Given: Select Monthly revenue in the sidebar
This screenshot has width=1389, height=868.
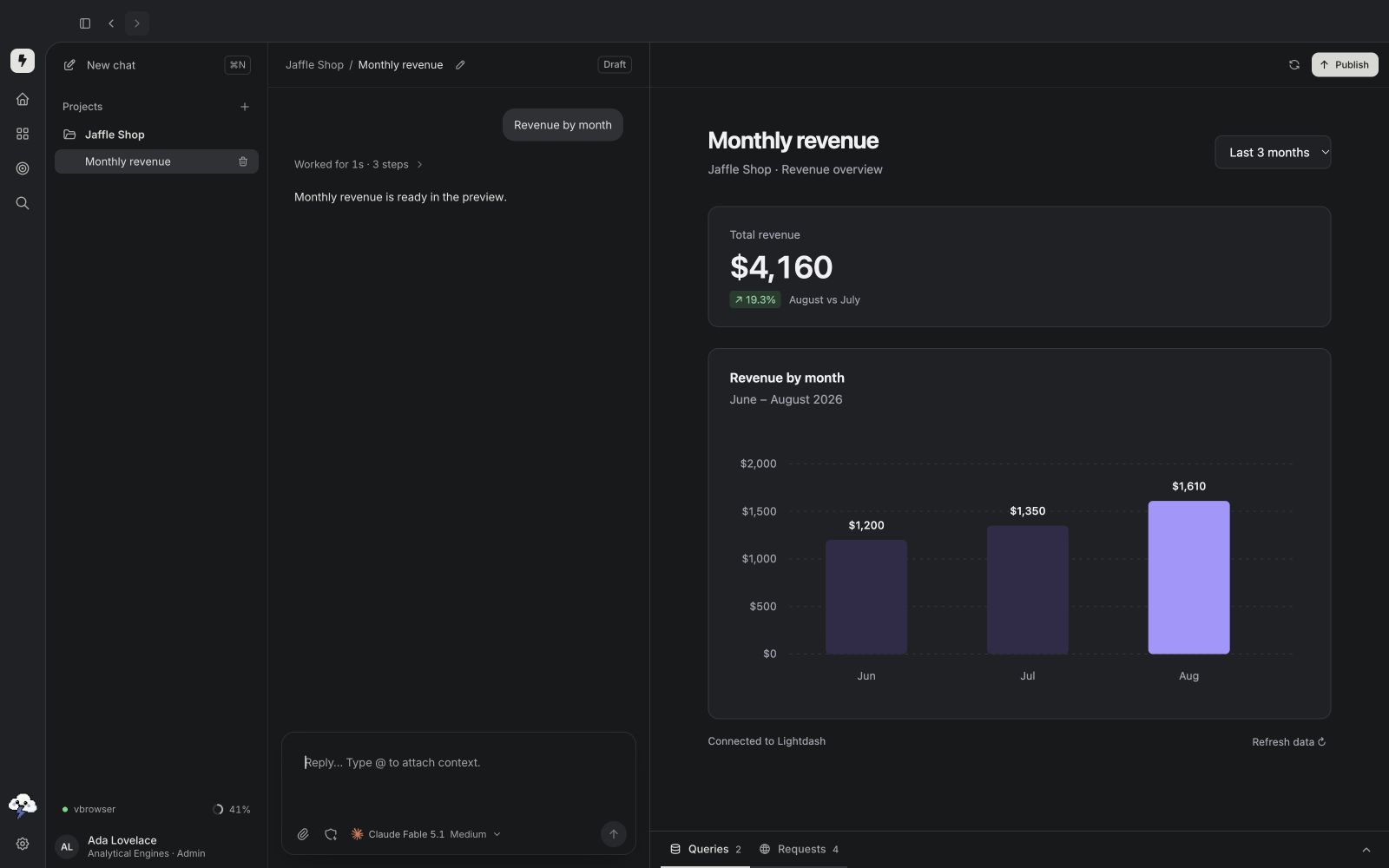Looking at the screenshot, I should tap(156, 161).
